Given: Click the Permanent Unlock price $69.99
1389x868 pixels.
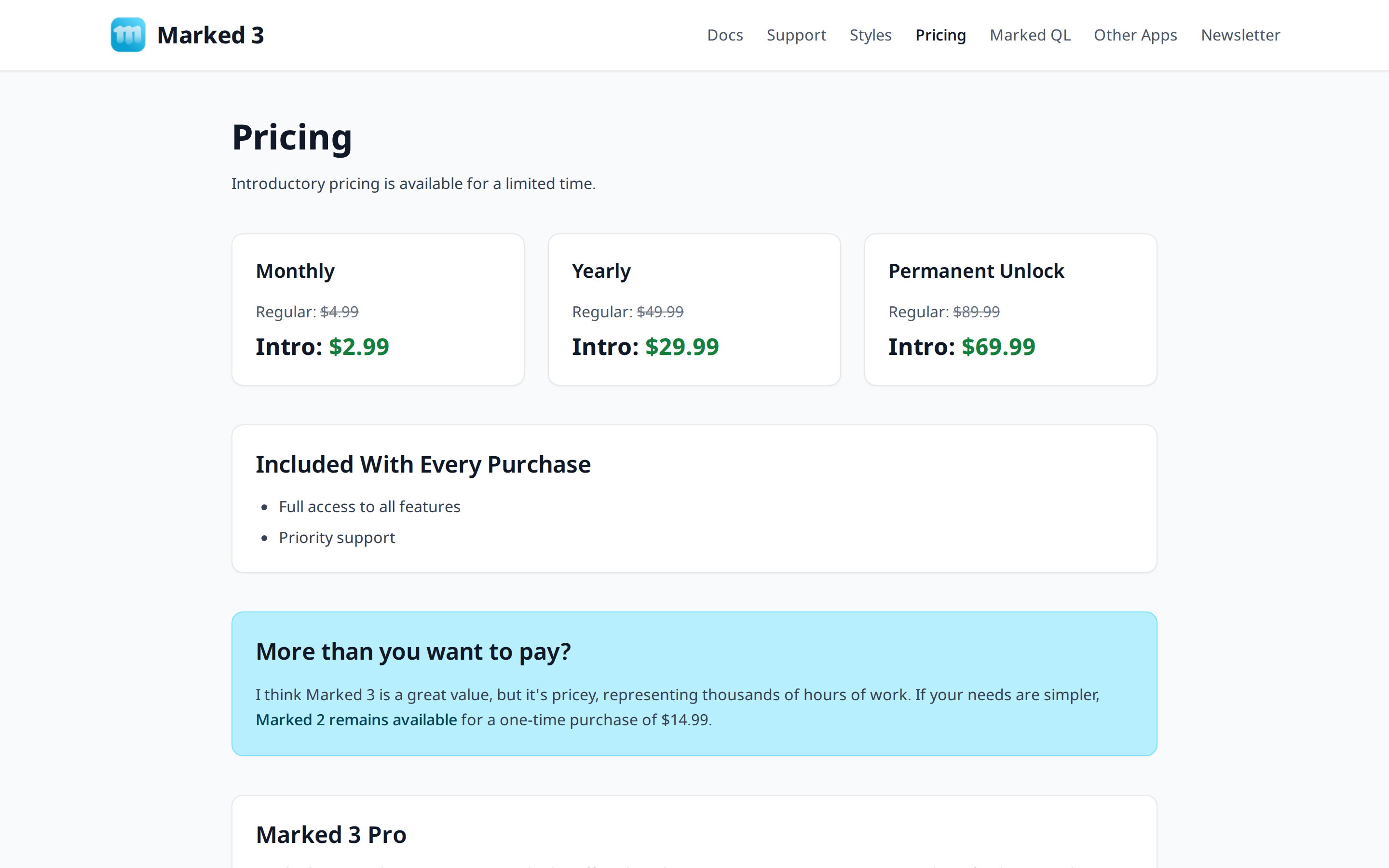Looking at the screenshot, I should [x=998, y=347].
